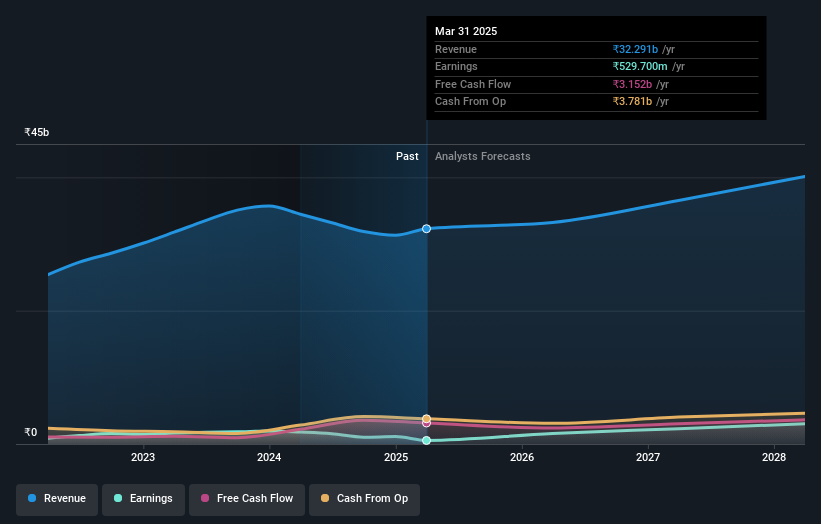Screen dimensions: 821x524
Task: Click the blue Revenue legend dot
Action: coord(32,498)
